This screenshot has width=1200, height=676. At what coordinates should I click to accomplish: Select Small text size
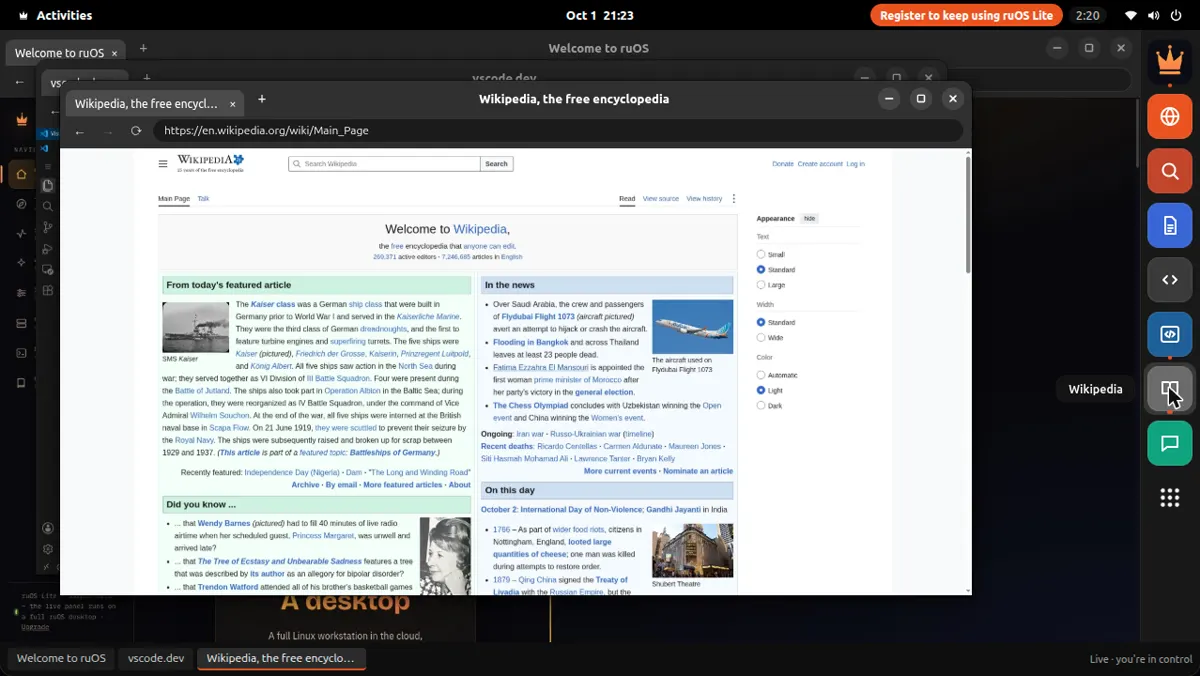coord(761,255)
